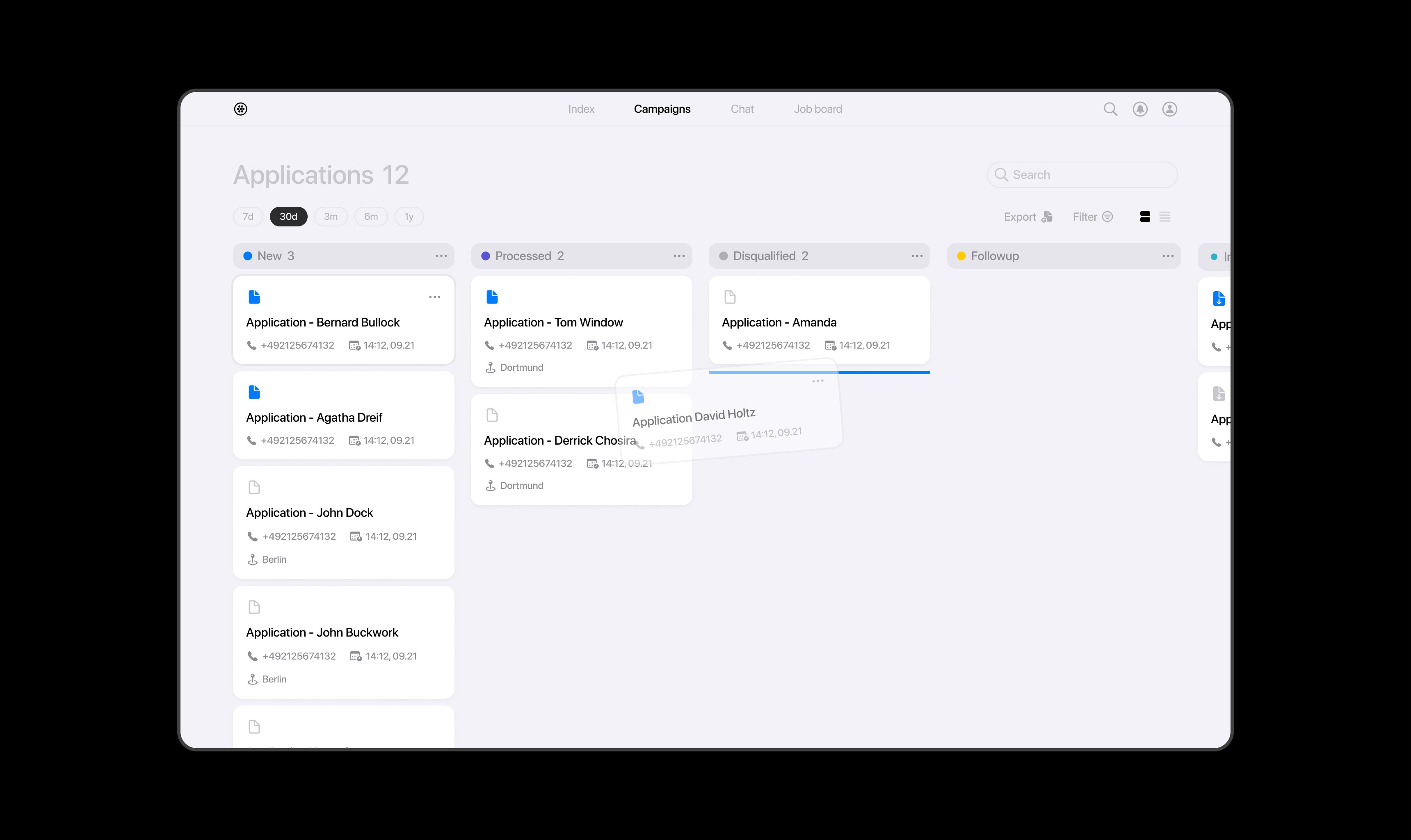Switch to card board view icon
1411x840 pixels.
(1144, 217)
